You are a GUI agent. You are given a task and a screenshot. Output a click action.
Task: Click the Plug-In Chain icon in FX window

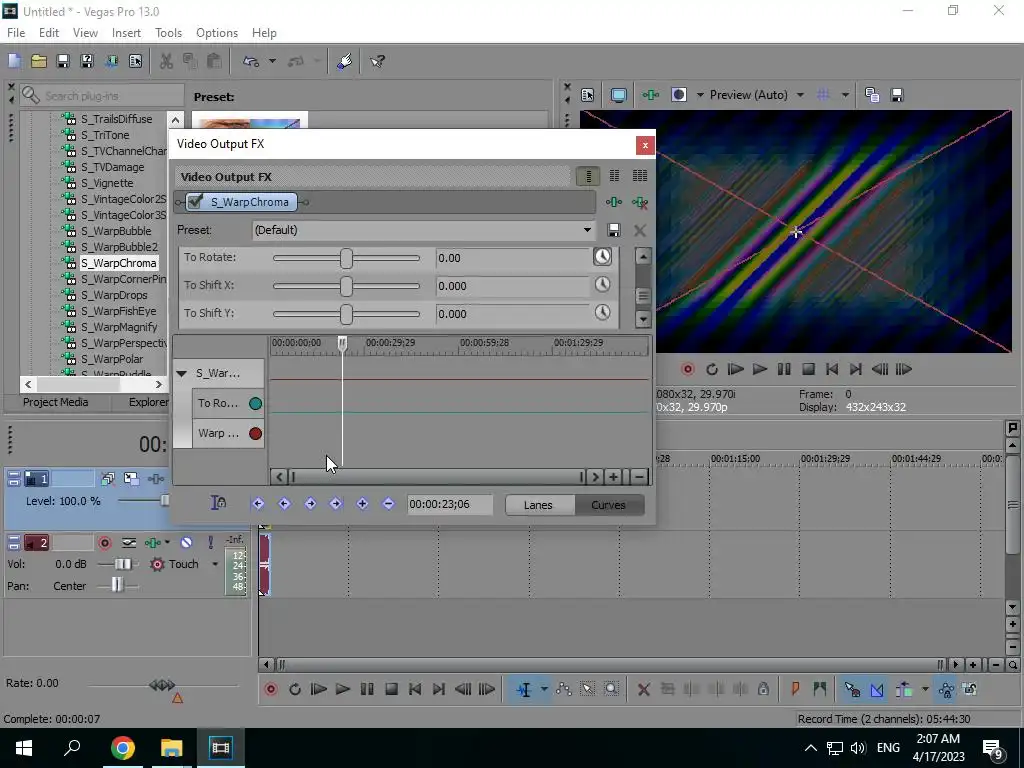[x=614, y=202]
